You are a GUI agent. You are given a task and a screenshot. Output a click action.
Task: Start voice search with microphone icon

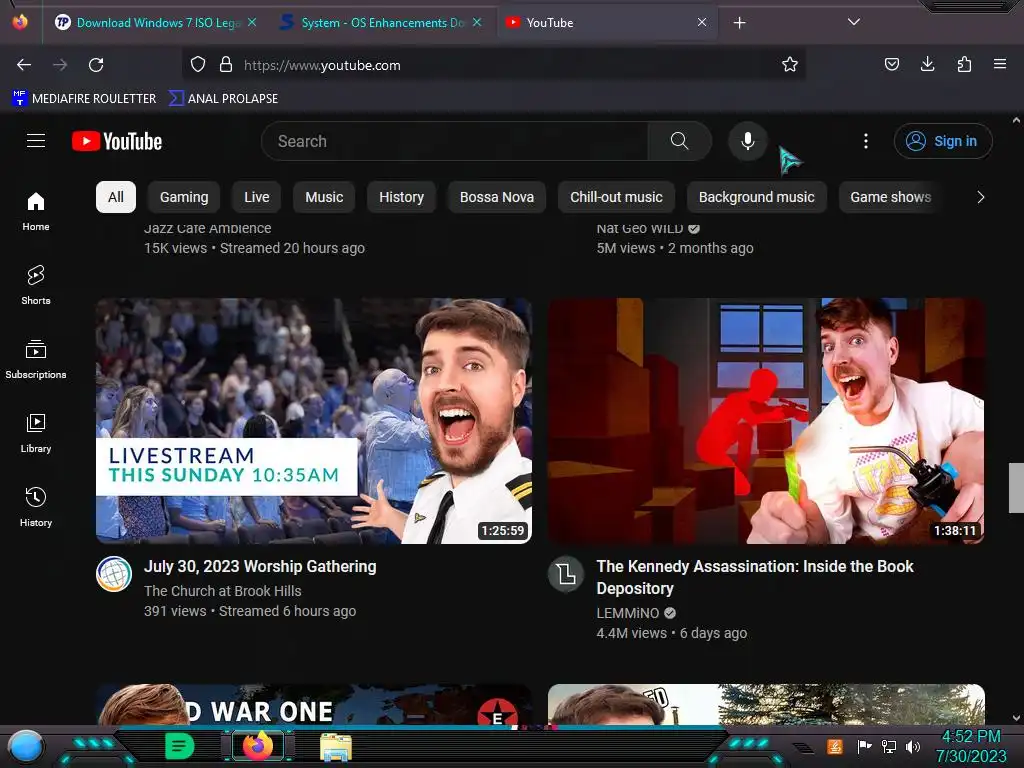[748, 141]
